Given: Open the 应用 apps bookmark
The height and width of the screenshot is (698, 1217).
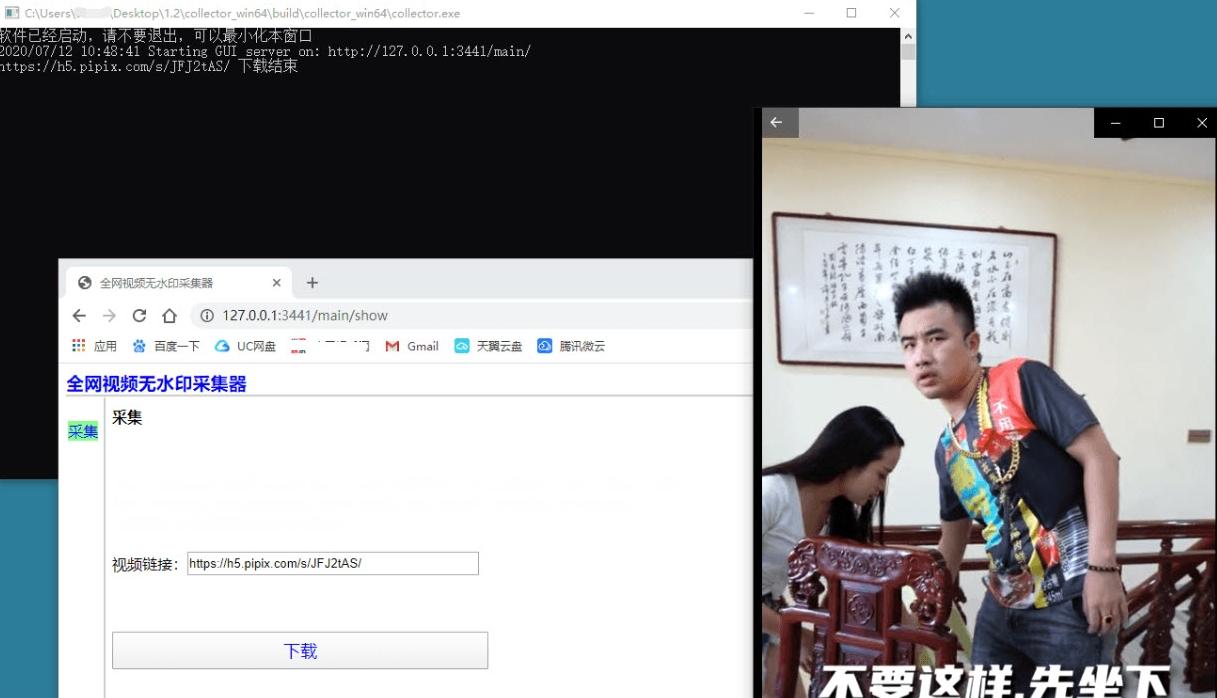Looking at the screenshot, I should (x=94, y=346).
